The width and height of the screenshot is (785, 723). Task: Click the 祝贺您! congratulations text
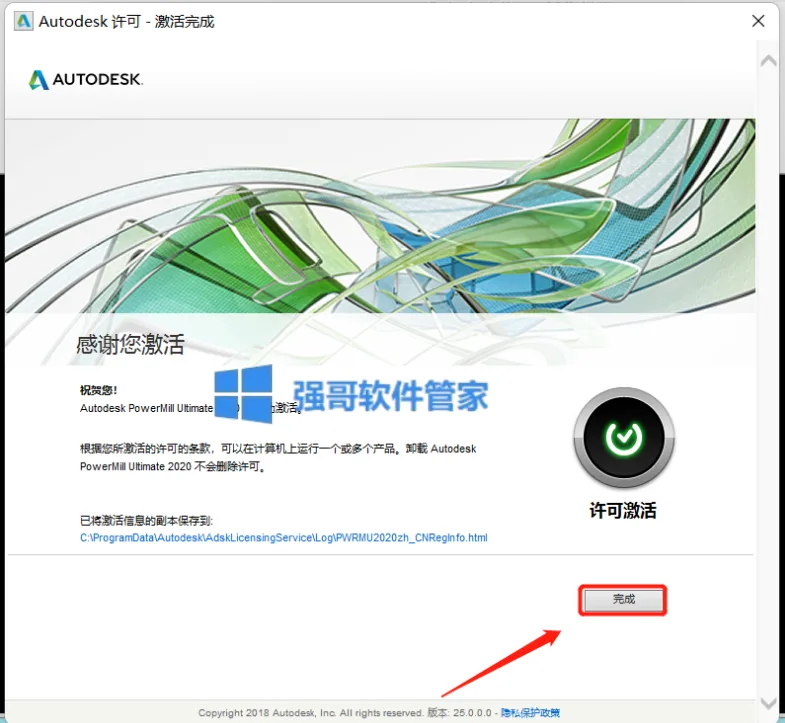pyautogui.click(x=98, y=390)
